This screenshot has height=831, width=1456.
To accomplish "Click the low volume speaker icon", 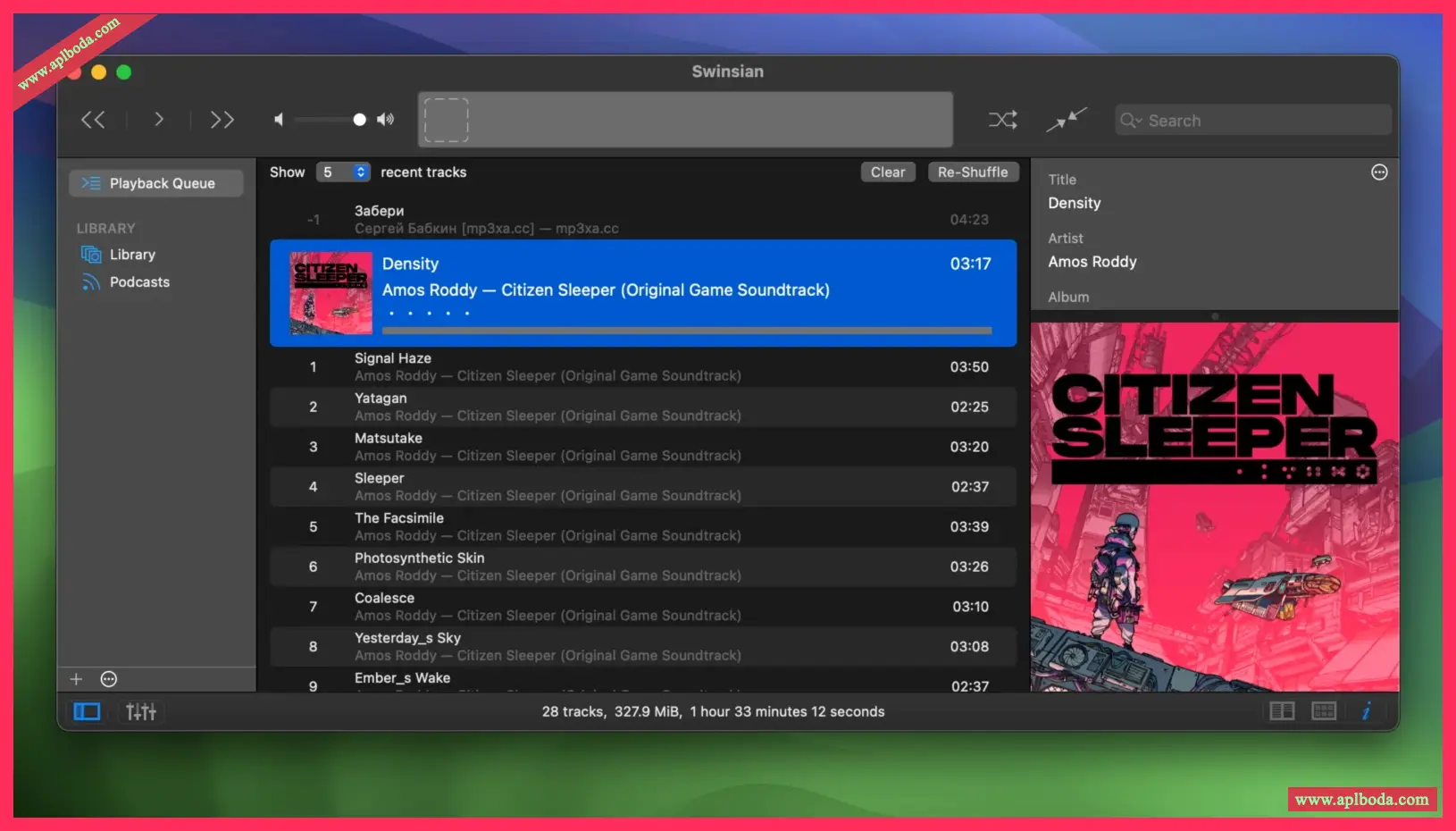I will [279, 120].
